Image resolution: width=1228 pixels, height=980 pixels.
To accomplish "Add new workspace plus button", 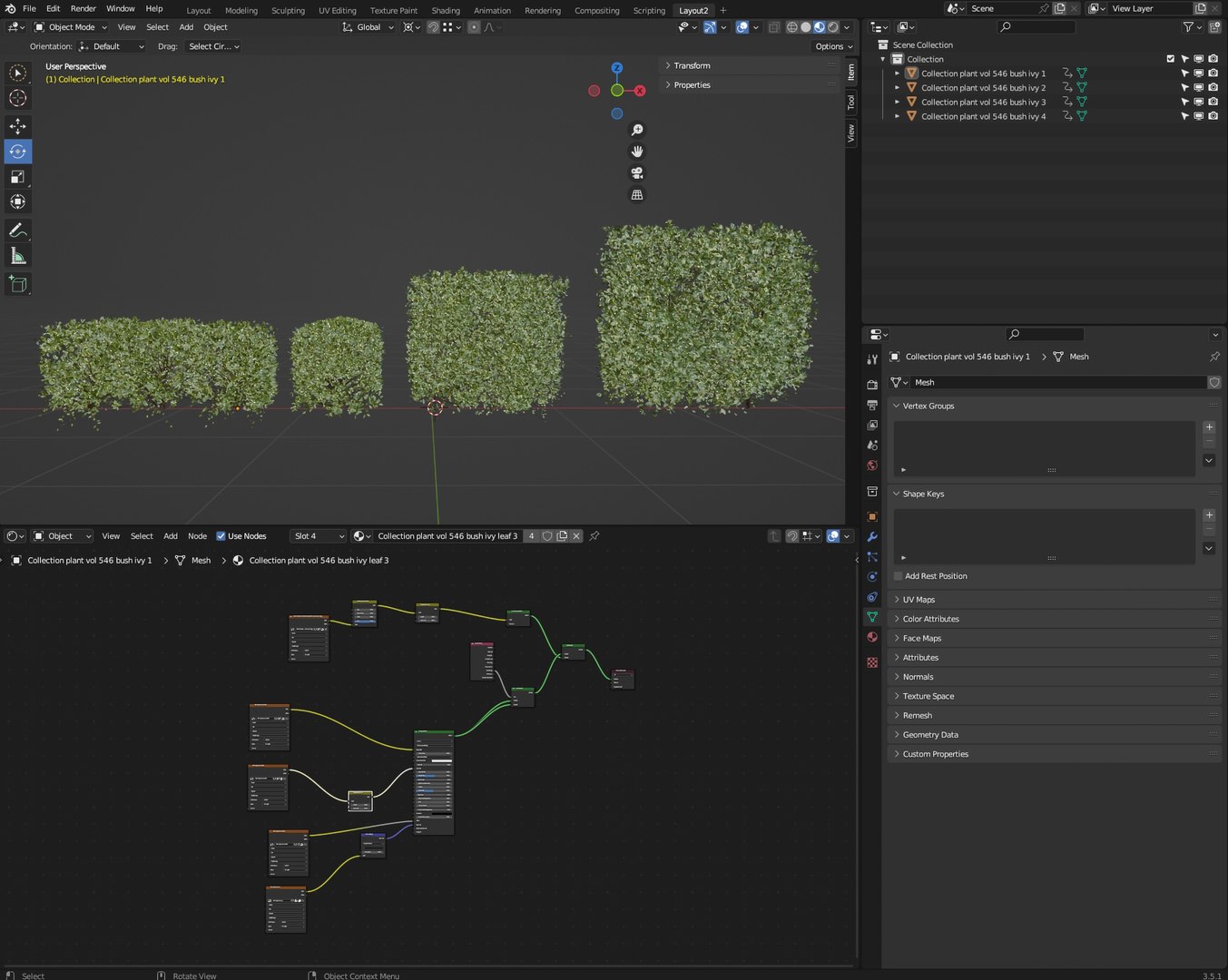I will coord(723,10).
